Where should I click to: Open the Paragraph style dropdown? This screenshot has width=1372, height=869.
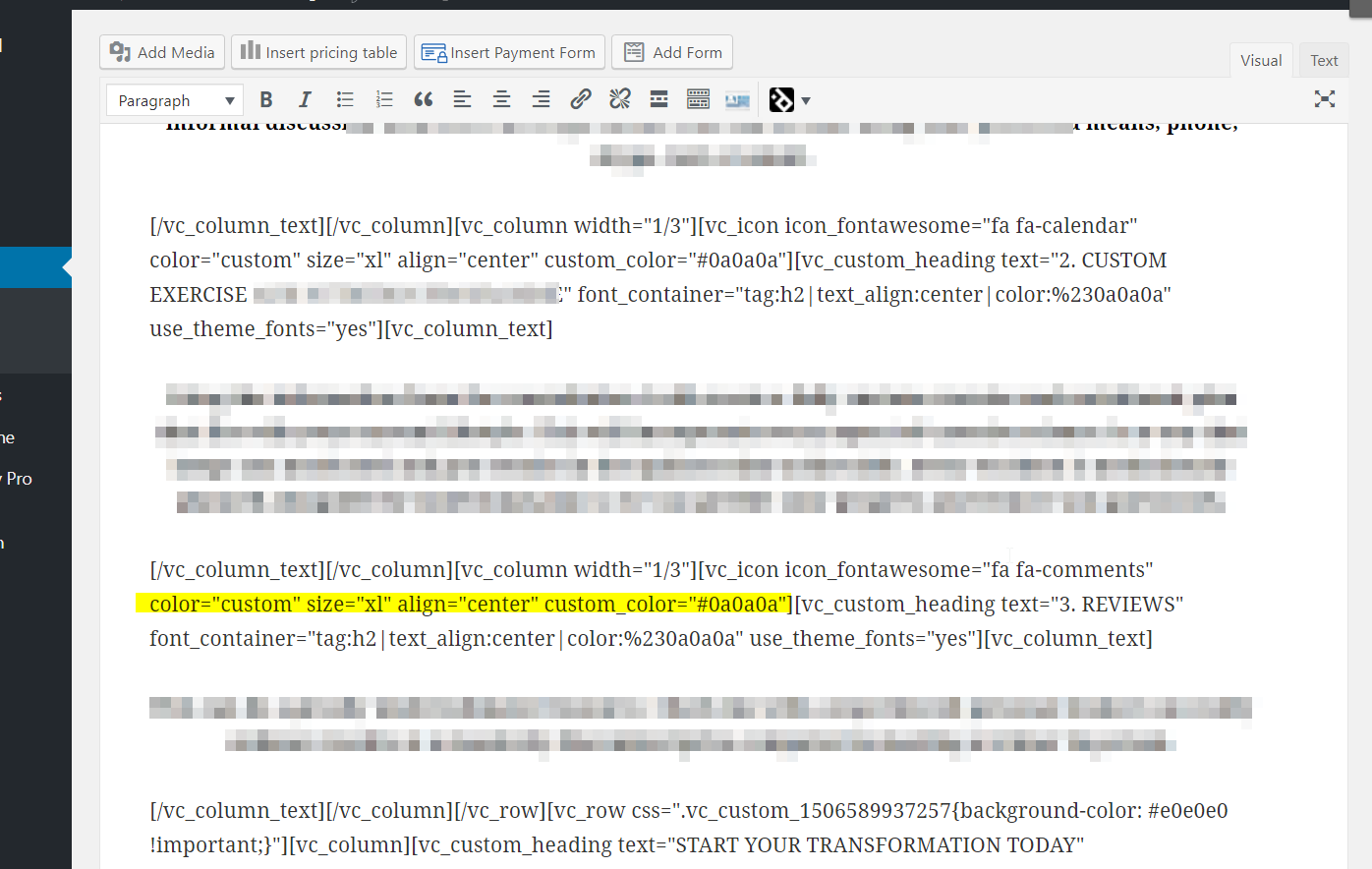pyautogui.click(x=174, y=99)
